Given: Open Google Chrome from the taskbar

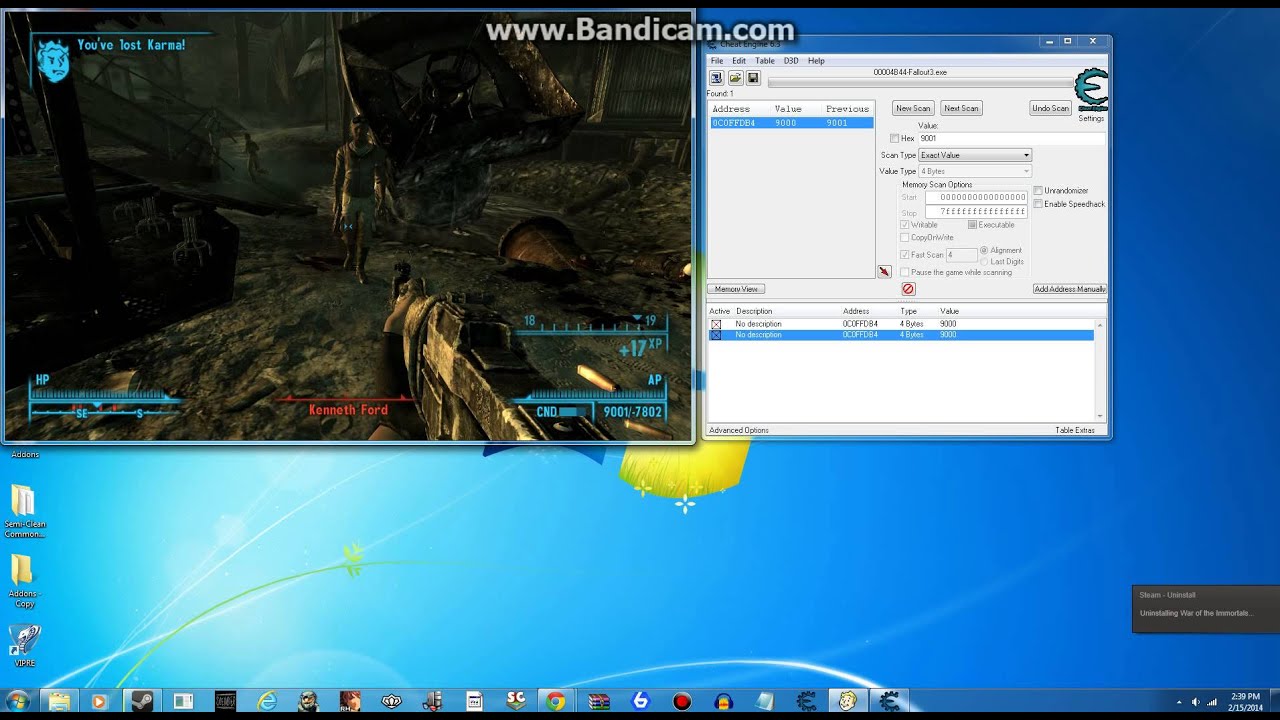Looking at the screenshot, I should 555,701.
